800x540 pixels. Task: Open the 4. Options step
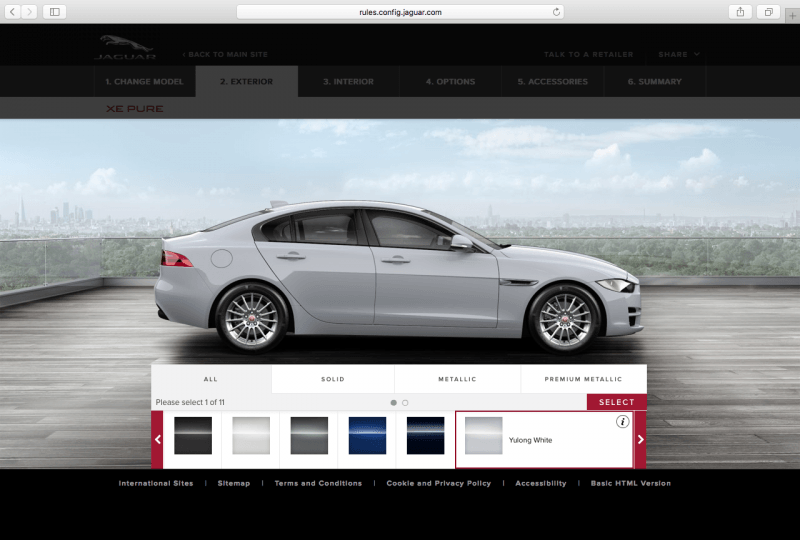pos(451,81)
